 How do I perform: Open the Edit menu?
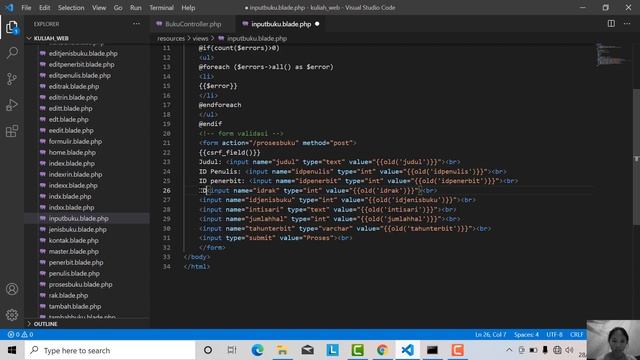pos(44,8)
